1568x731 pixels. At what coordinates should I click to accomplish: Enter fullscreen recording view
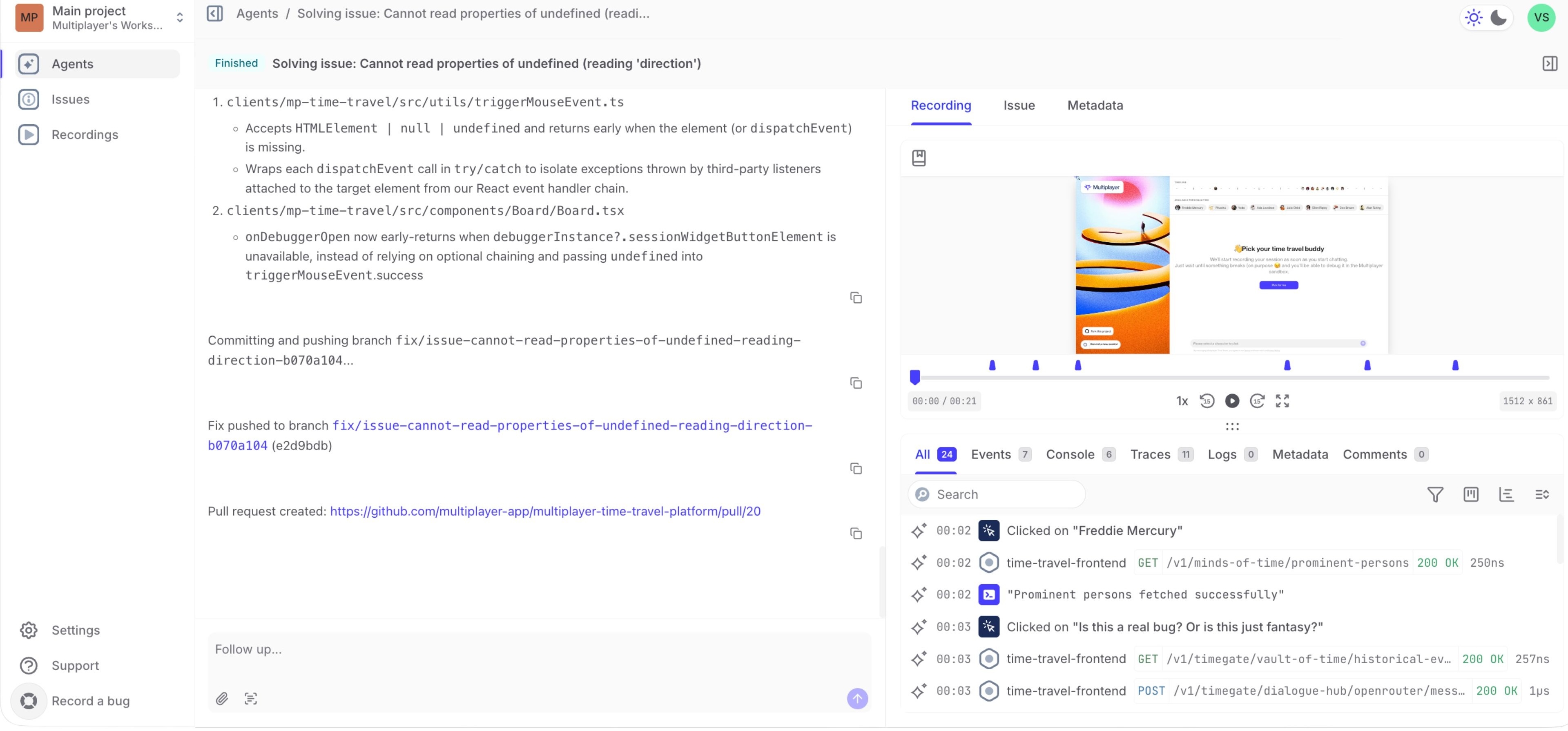[x=1282, y=401]
